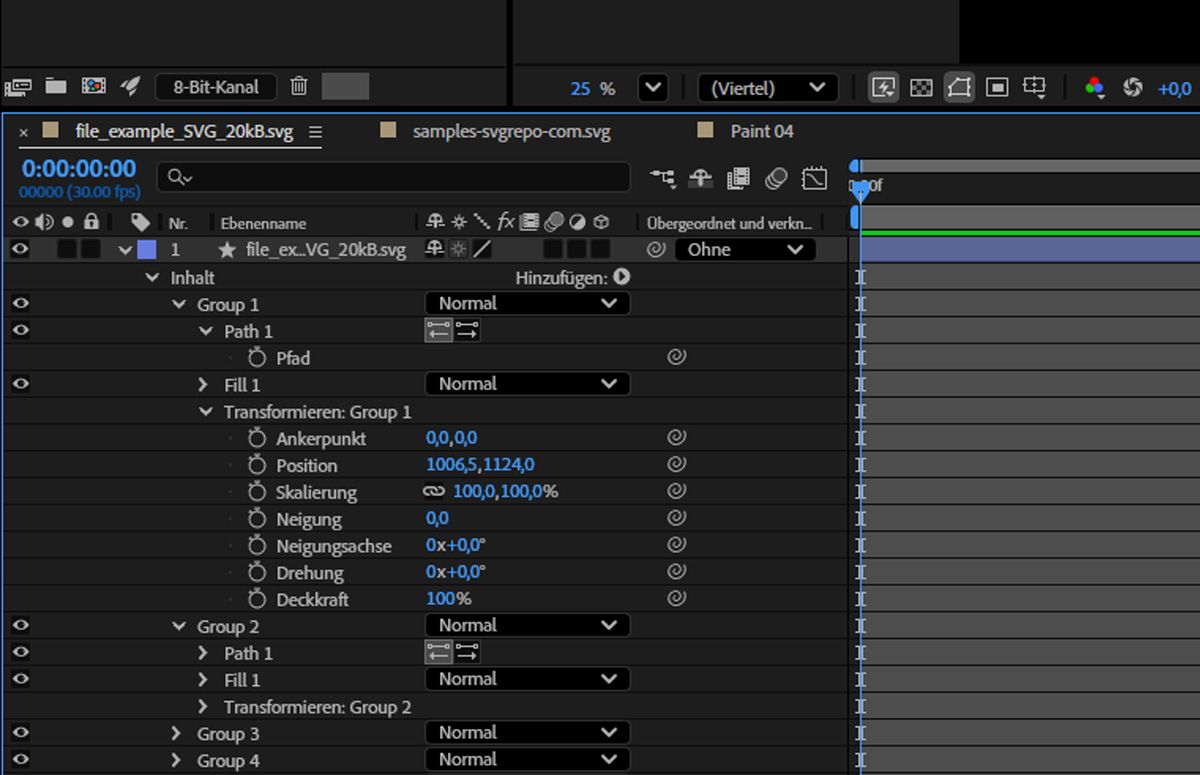
Task: Expand Fill 1 in Group 1
Action: (x=204, y=384)
